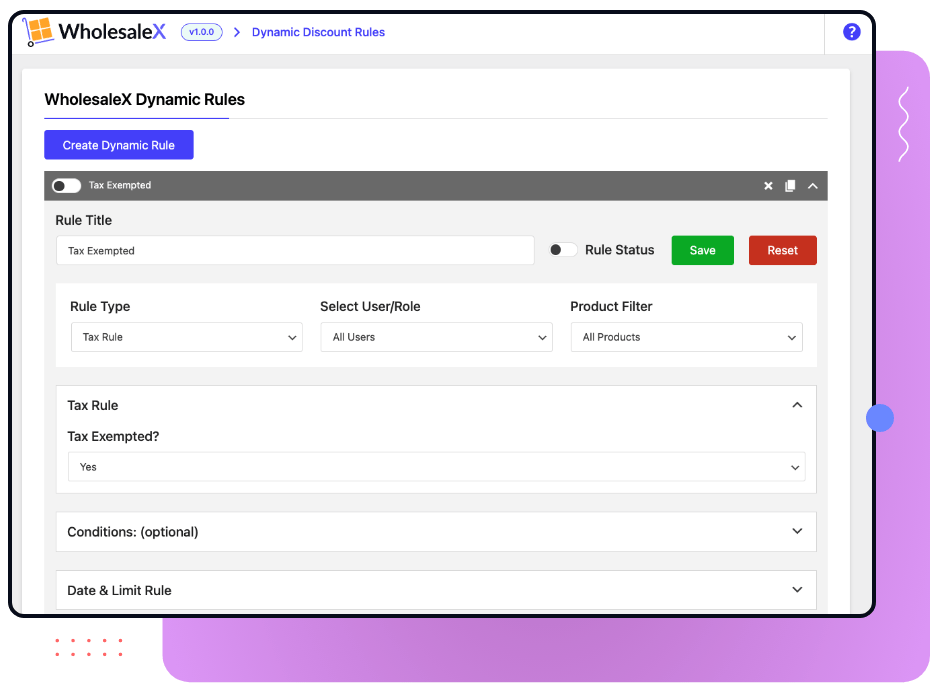Follow the Dynamic Discount Rules breadcrumb link

[x=319, y=32]
